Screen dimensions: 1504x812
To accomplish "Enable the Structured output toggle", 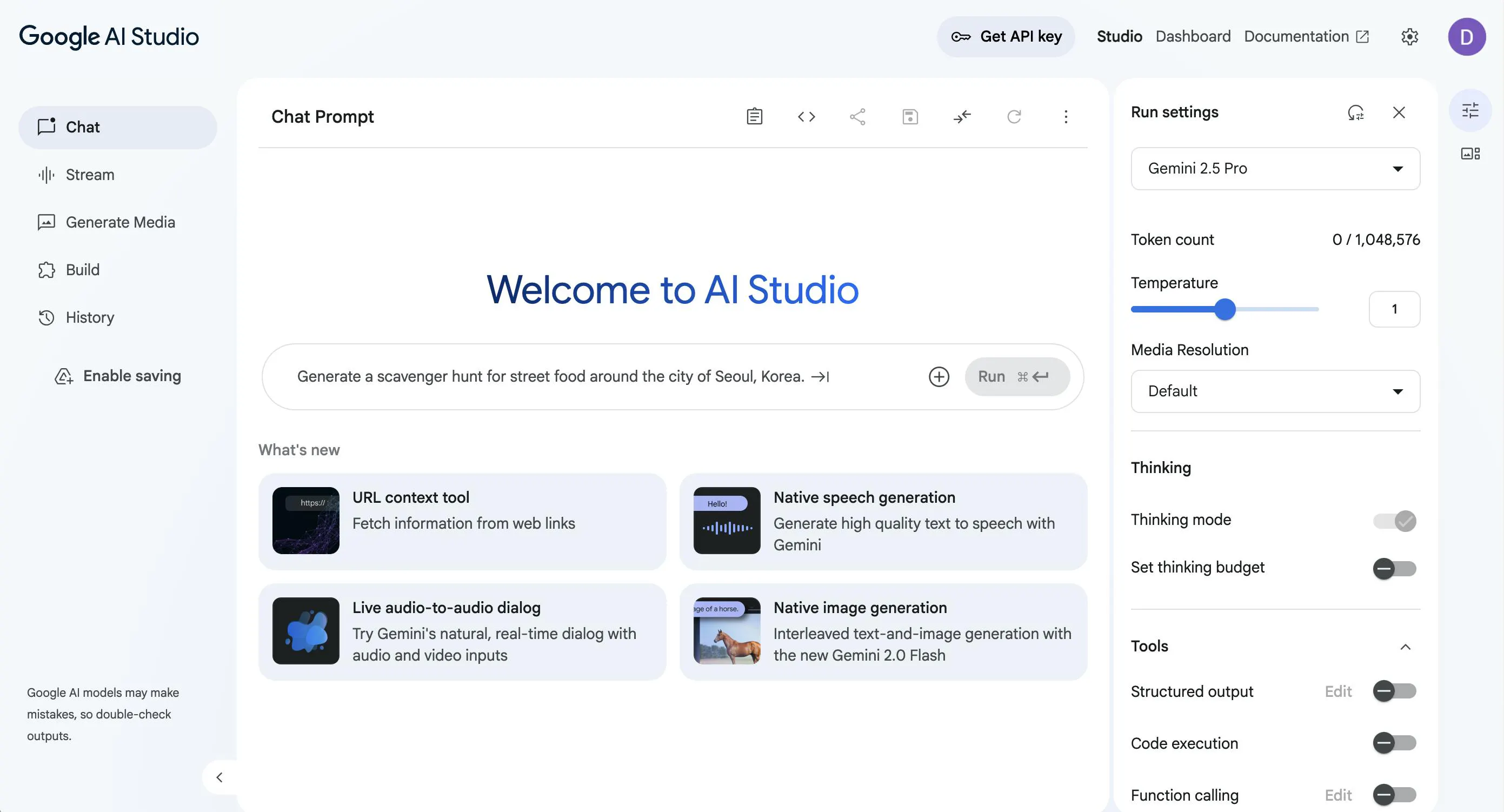I will pyautogui.click(x=1394, y=691).
